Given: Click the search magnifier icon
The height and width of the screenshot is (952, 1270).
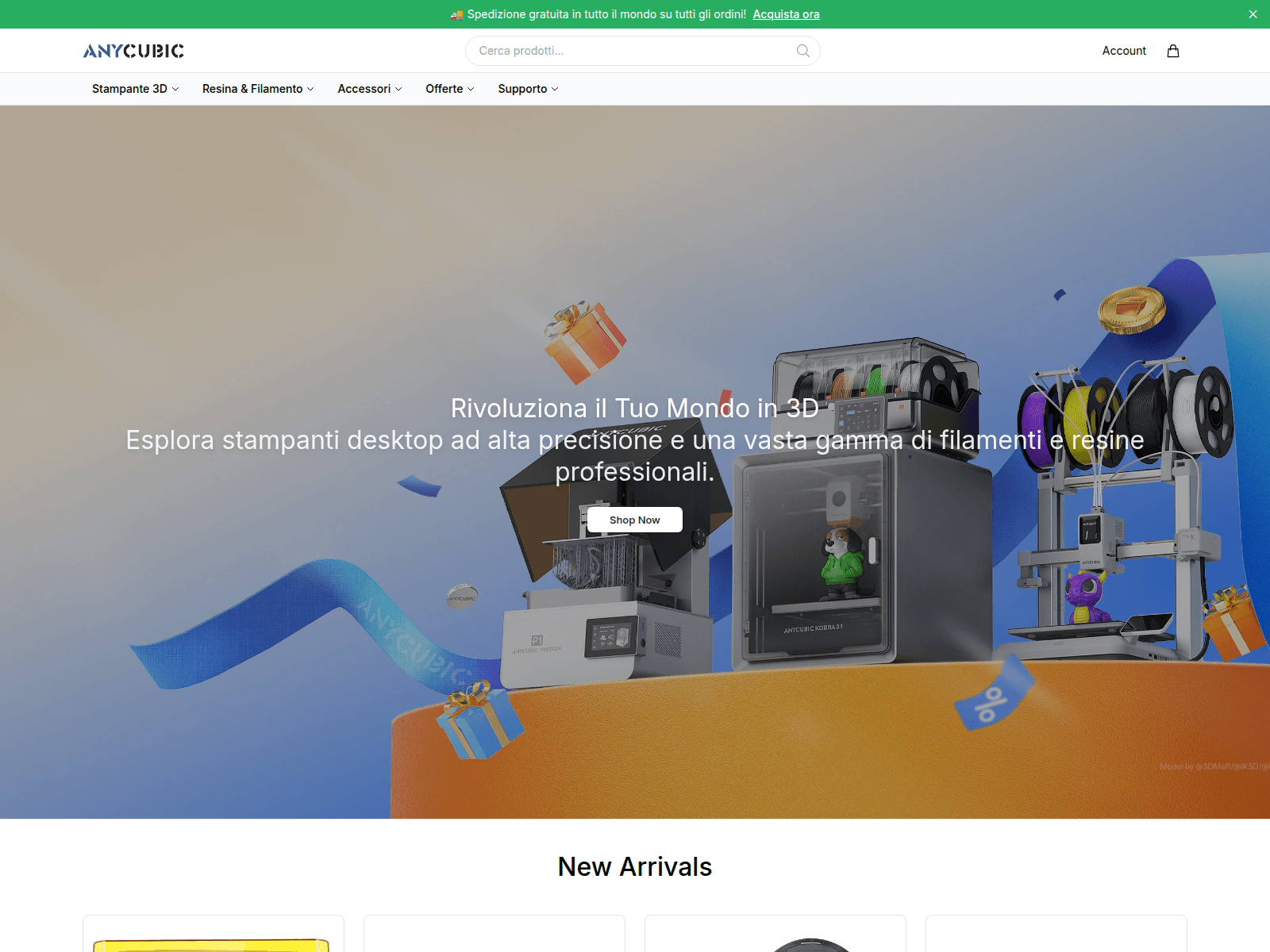Looking at the screenshot, I should (803, 51).
